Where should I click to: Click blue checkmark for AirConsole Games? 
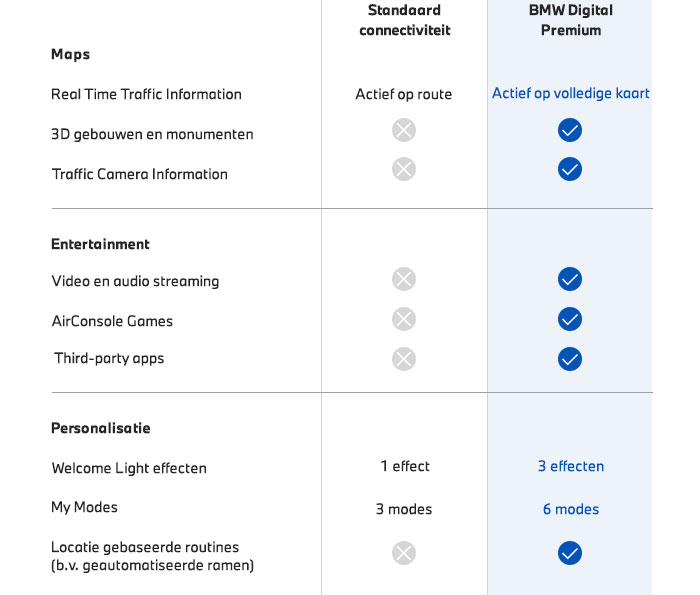[570, 319]
